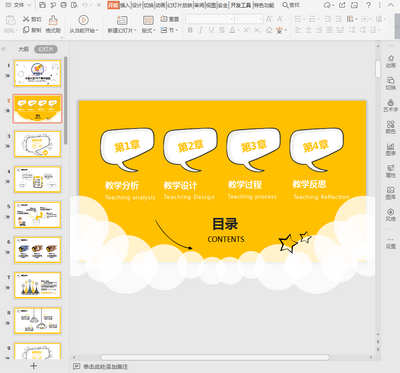Screen dimensions: 400x373
Task: Switch to the 幻灯片 thumbnails tab
Action: point(46,49)
